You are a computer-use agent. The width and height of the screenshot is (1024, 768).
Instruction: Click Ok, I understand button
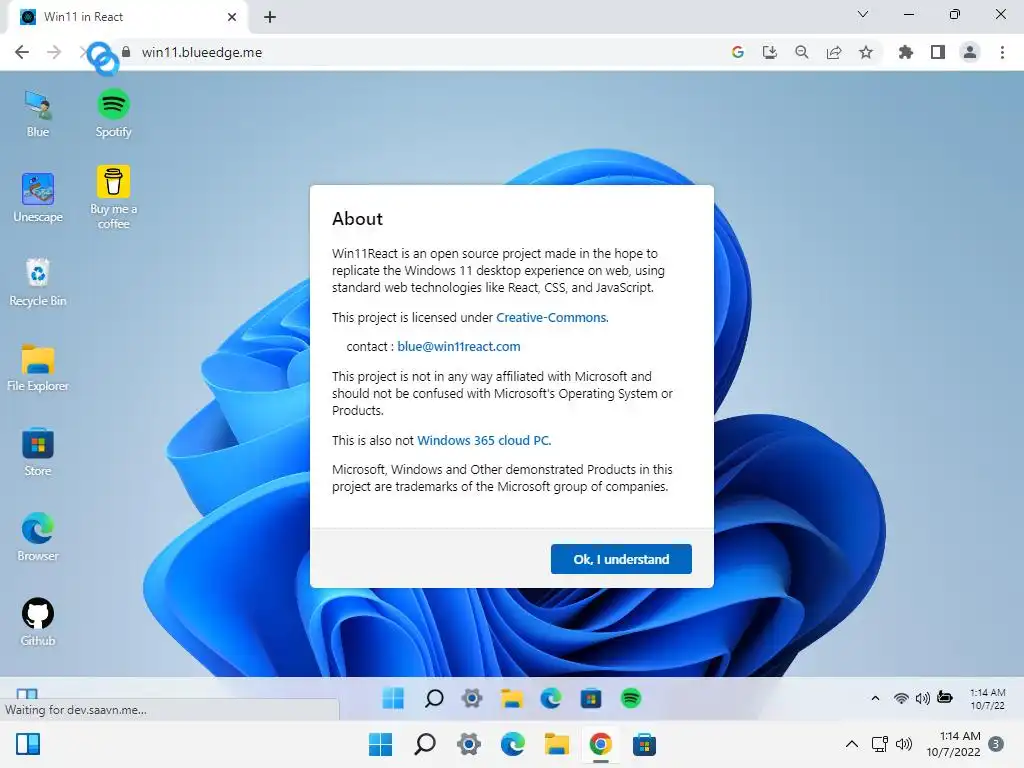coord(621,559)
